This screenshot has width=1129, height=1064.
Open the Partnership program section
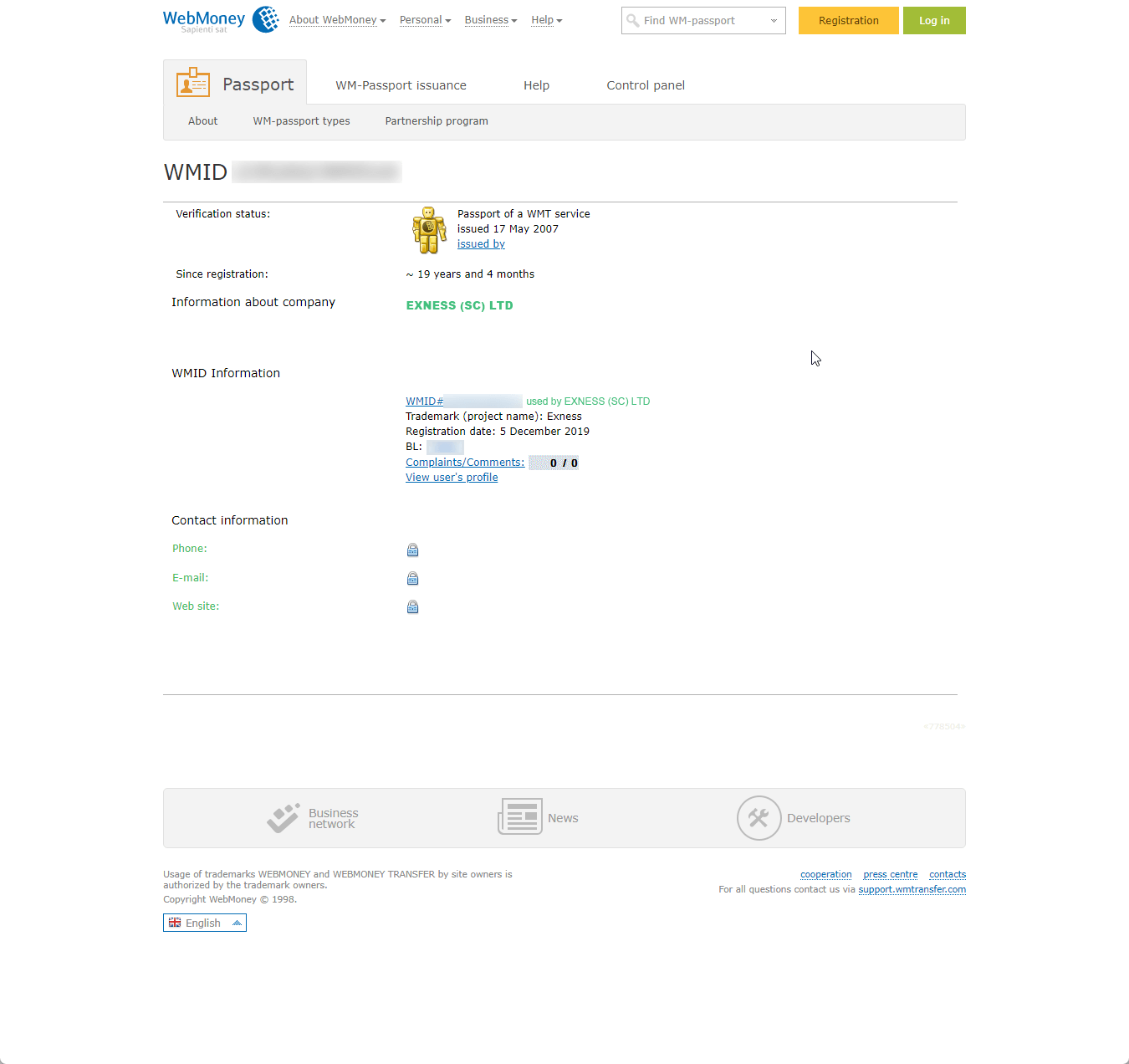click(436, 120)
